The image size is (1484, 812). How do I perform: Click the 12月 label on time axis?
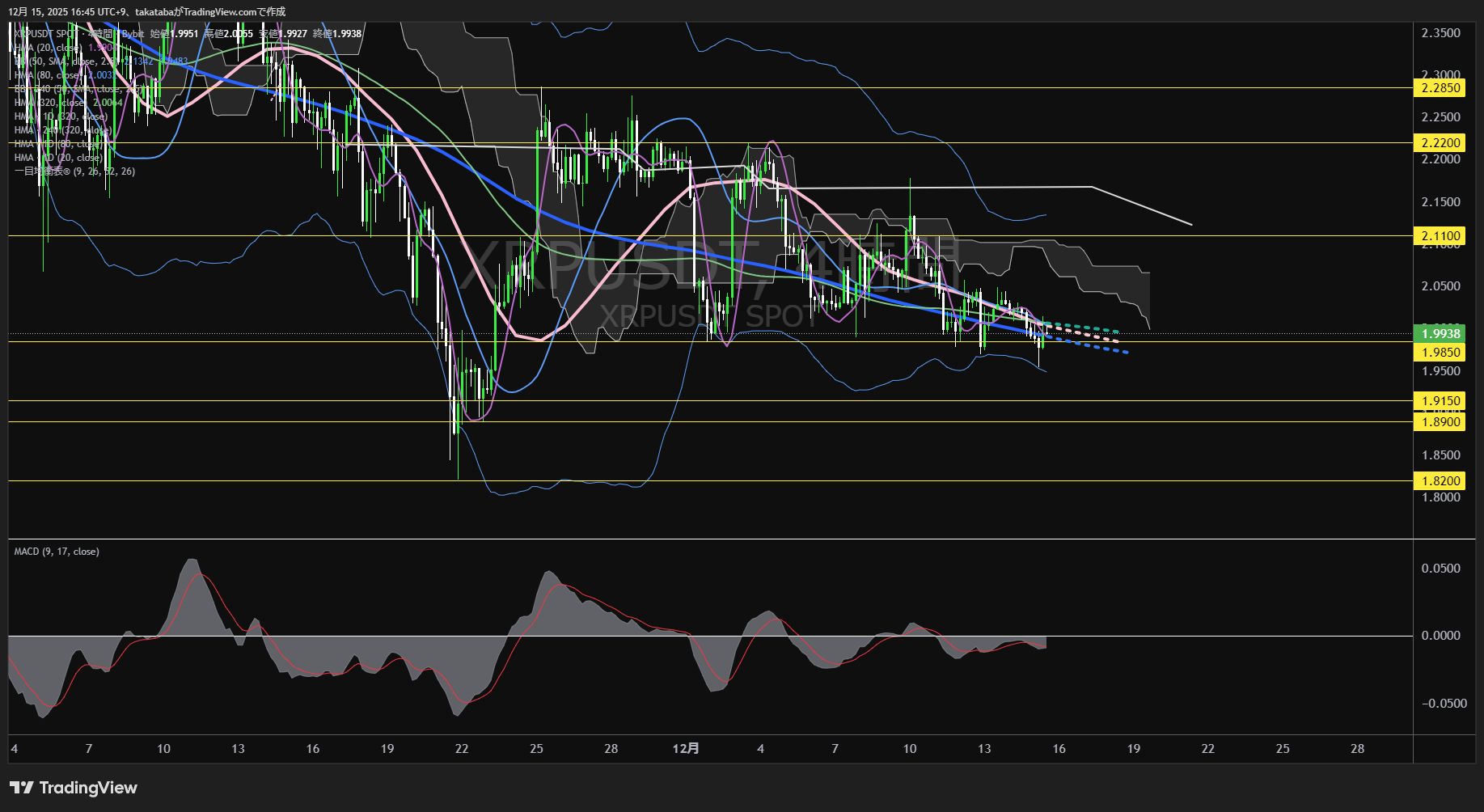tap(686, 749)
